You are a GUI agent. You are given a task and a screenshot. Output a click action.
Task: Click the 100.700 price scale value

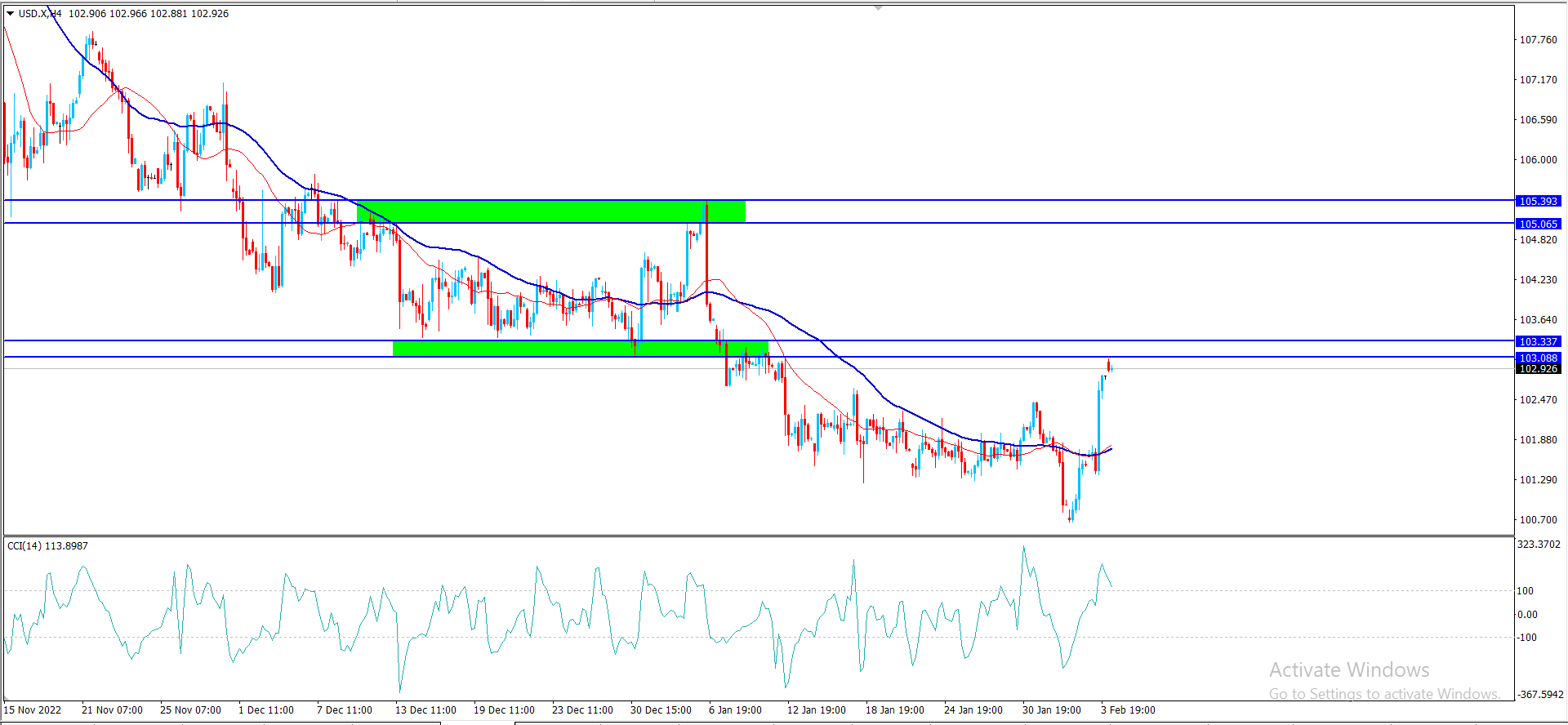click(x=1538, y=519)
